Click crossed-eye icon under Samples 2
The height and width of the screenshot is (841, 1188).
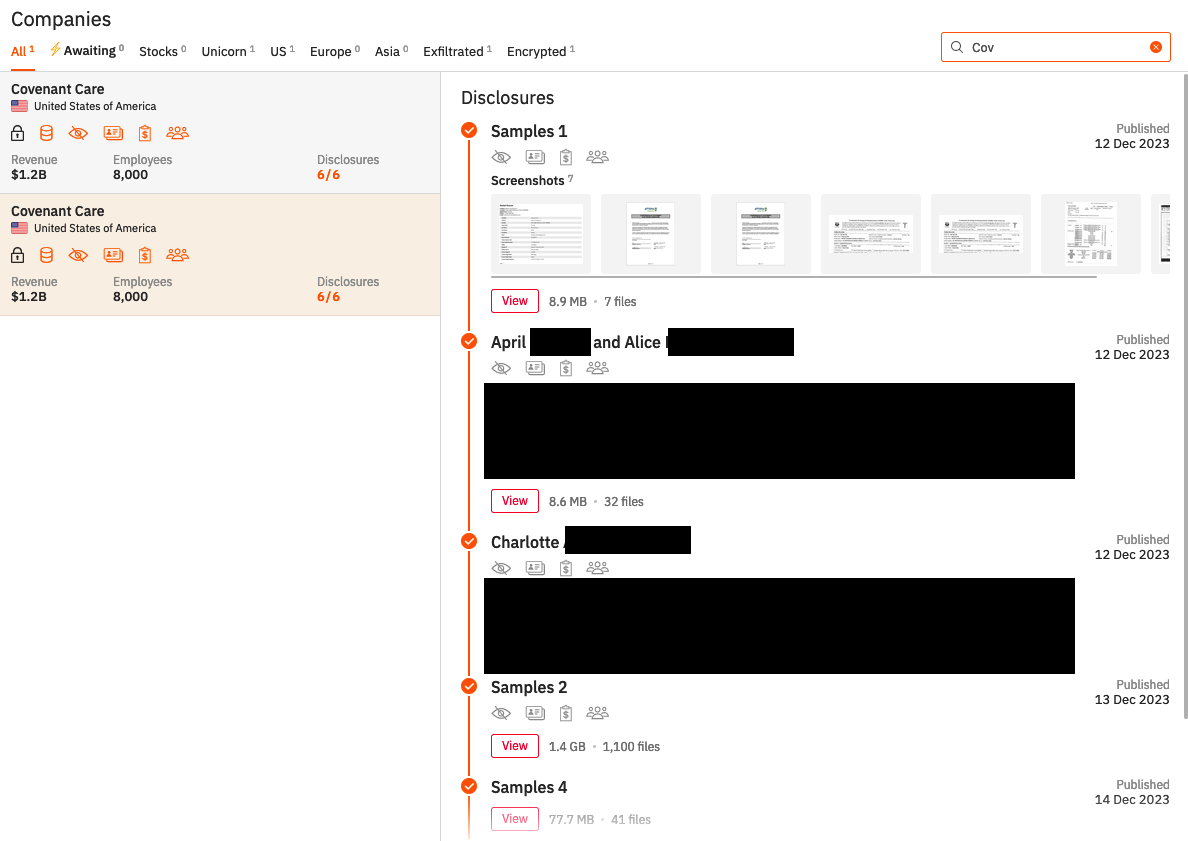[501, 713]
